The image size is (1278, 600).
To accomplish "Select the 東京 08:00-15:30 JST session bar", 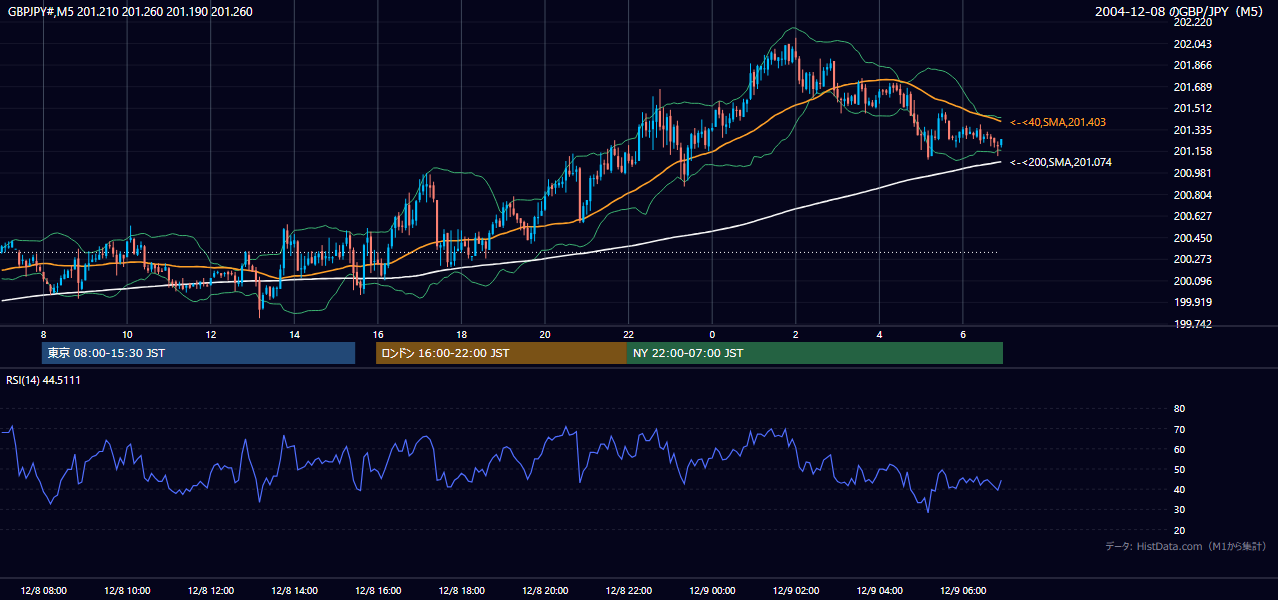I will 198,353.
